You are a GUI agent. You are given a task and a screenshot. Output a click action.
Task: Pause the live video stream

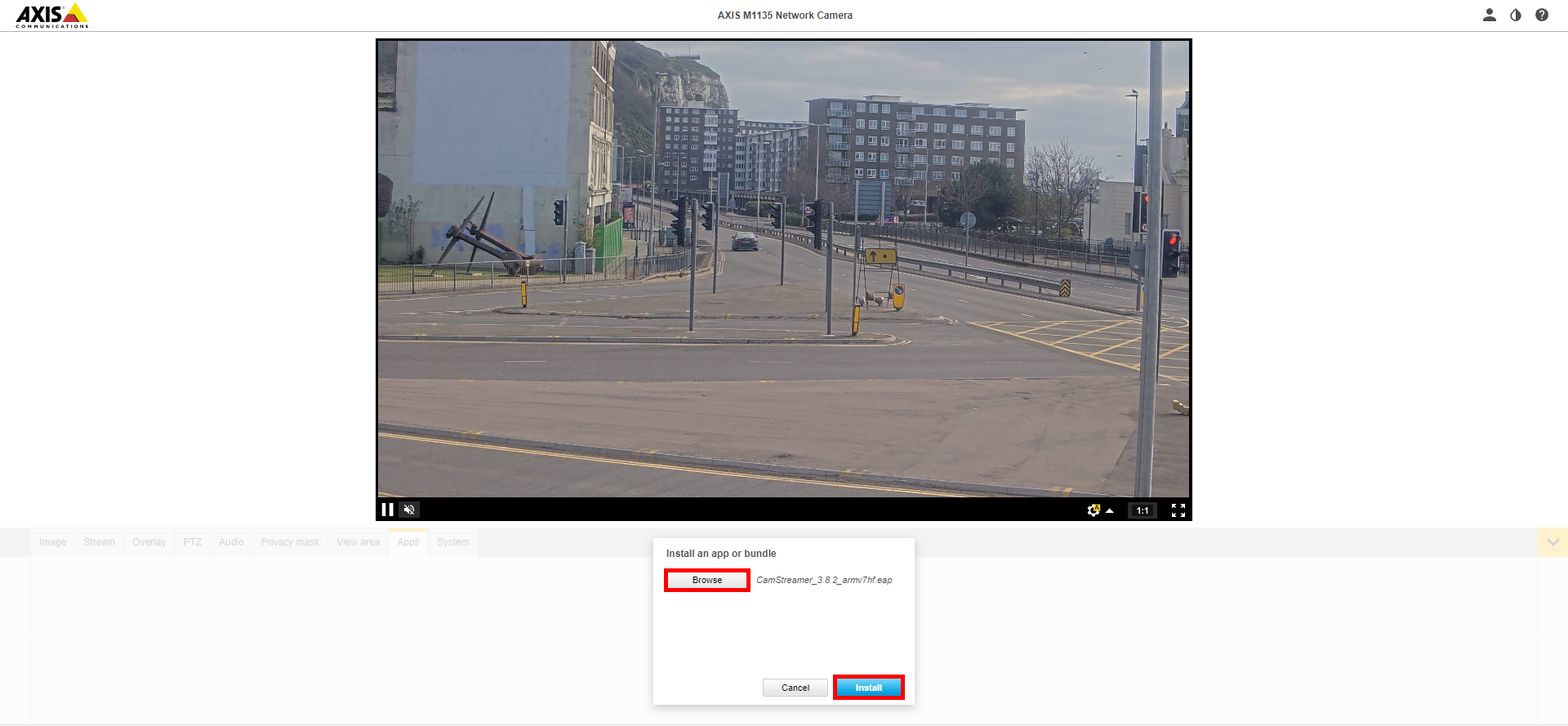click(x=387, y=510)
